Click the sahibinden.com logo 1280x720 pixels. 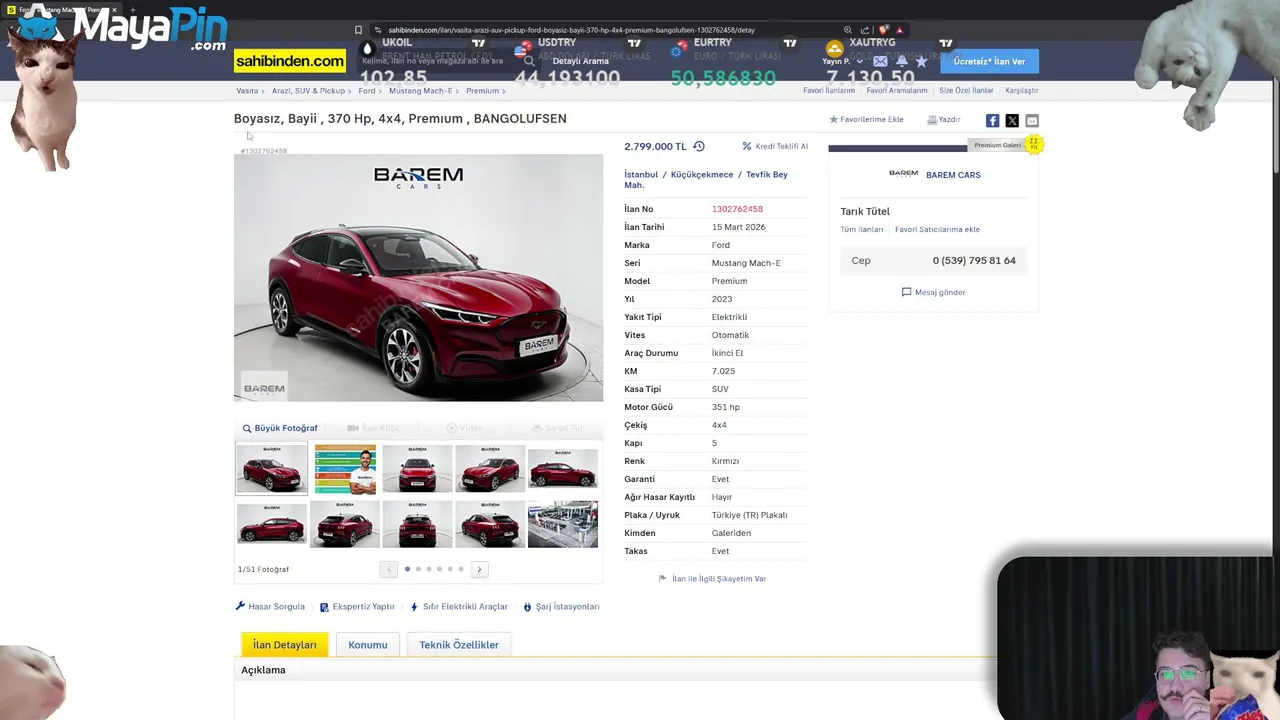[x=290, y=61]
